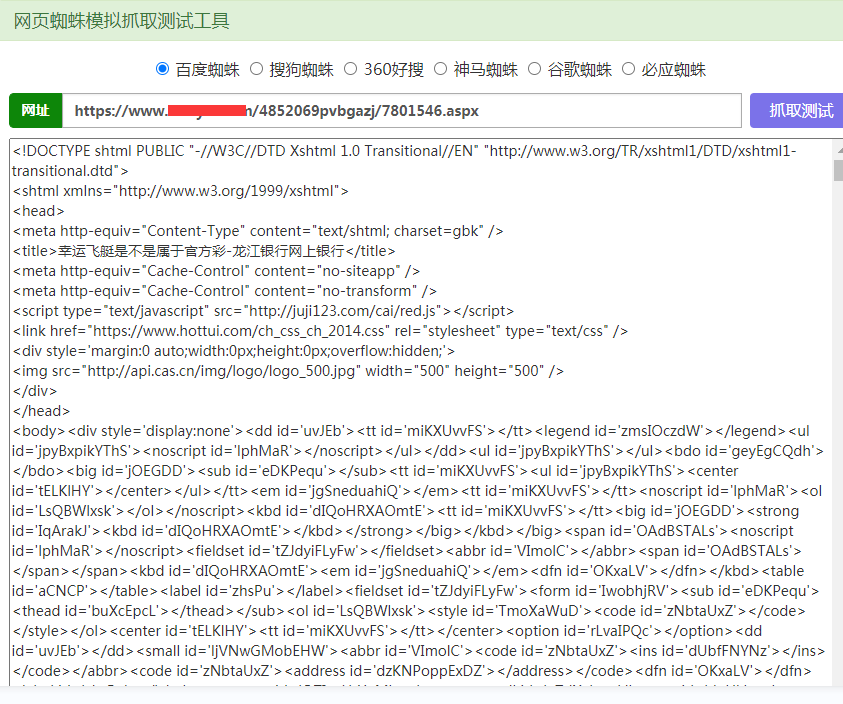Click the title line 幸运飞艇是不是属于官方彩
Screen dimensions: 843x704
[204, 251]
